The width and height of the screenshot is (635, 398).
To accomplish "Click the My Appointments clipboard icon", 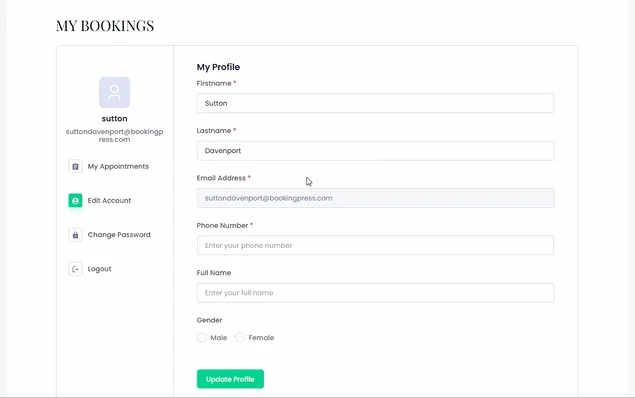I will click(75, 166).
